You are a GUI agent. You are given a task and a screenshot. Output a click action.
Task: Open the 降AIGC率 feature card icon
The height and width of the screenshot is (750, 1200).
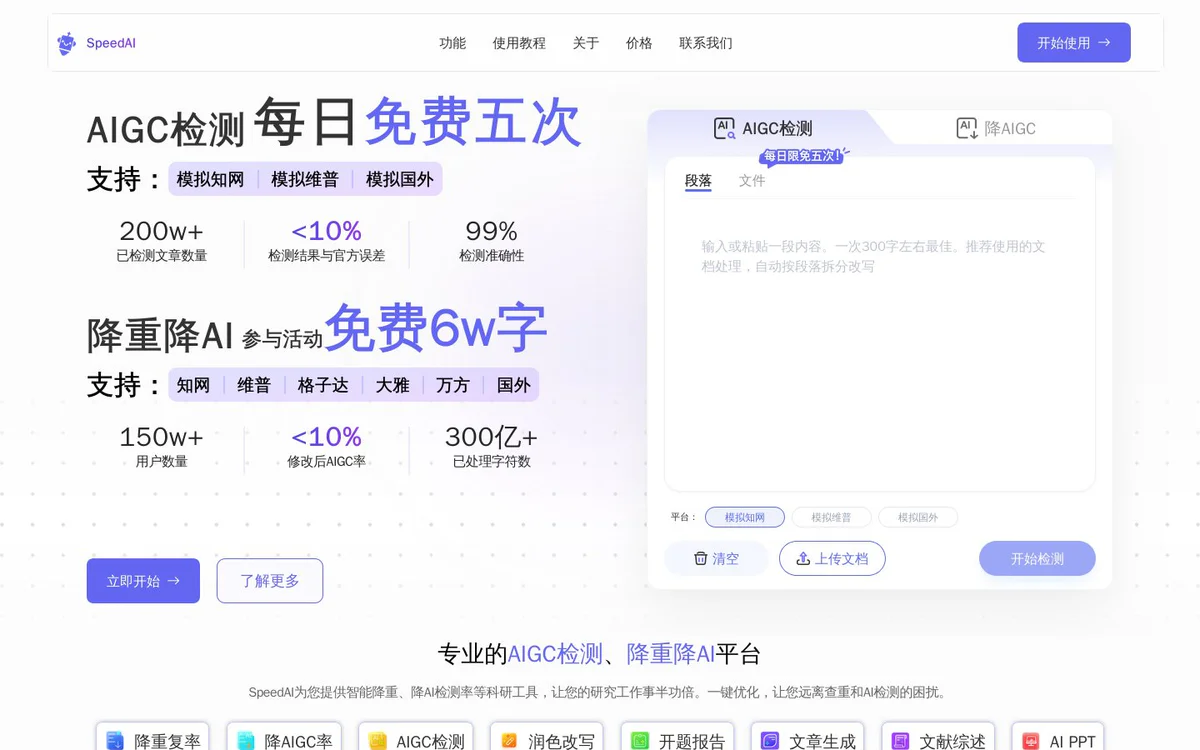246,741
